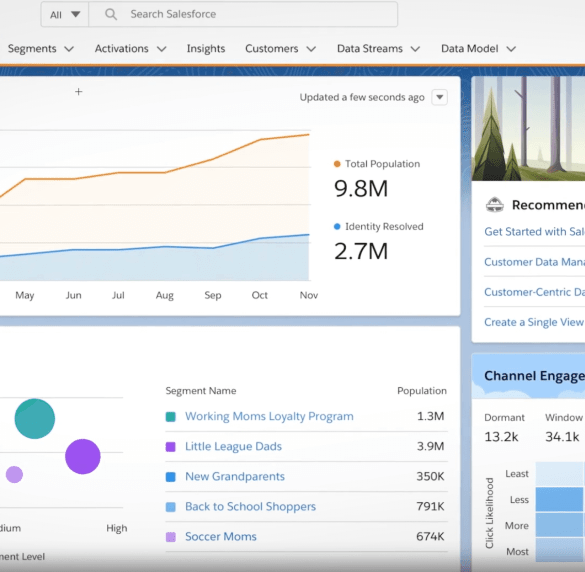585x572 pixels.
Task: Click the Search Salesforce input field
Action: [x=243, y=15]
